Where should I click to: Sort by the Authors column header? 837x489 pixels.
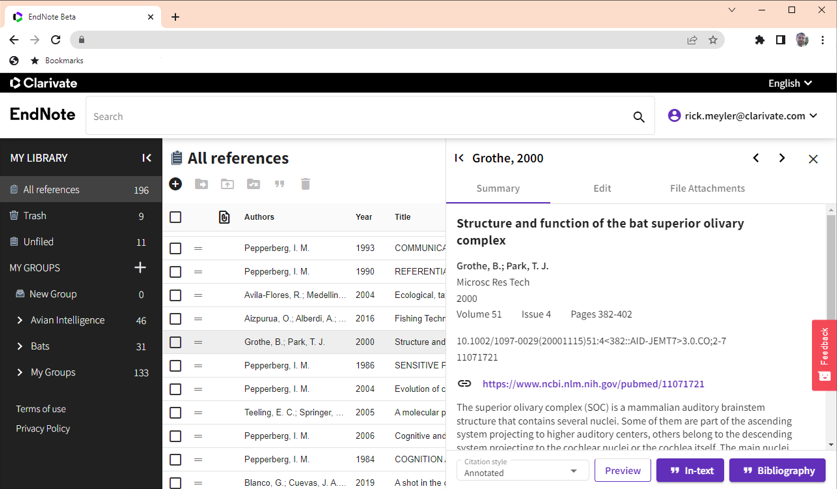tap(259, 217)
